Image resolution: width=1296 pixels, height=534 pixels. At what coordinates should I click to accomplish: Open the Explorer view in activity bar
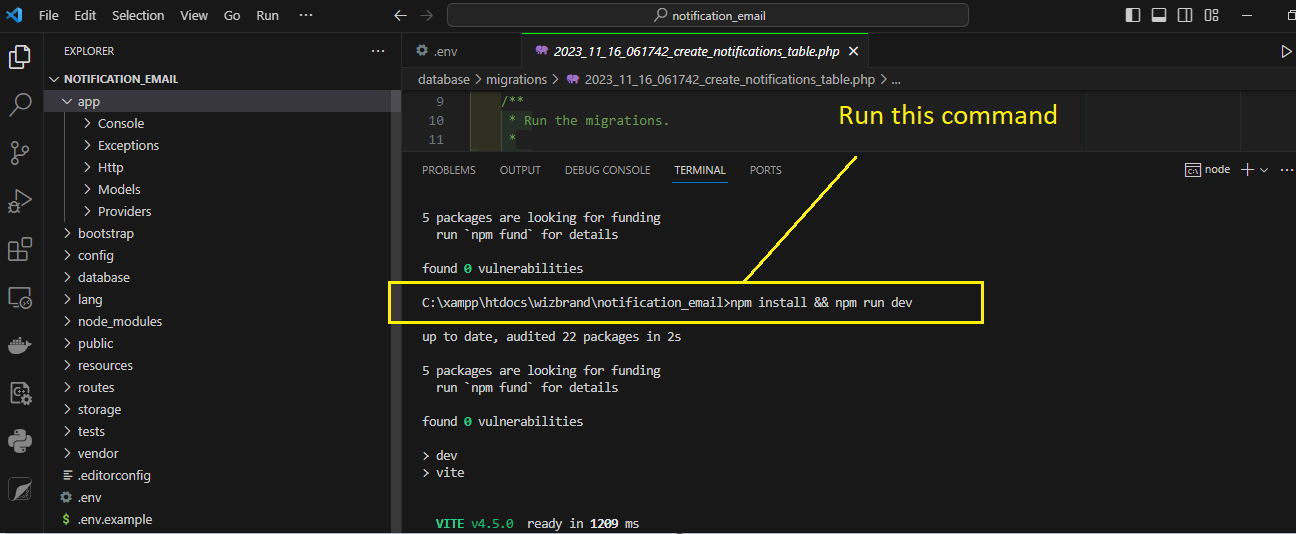pos(20,57)
